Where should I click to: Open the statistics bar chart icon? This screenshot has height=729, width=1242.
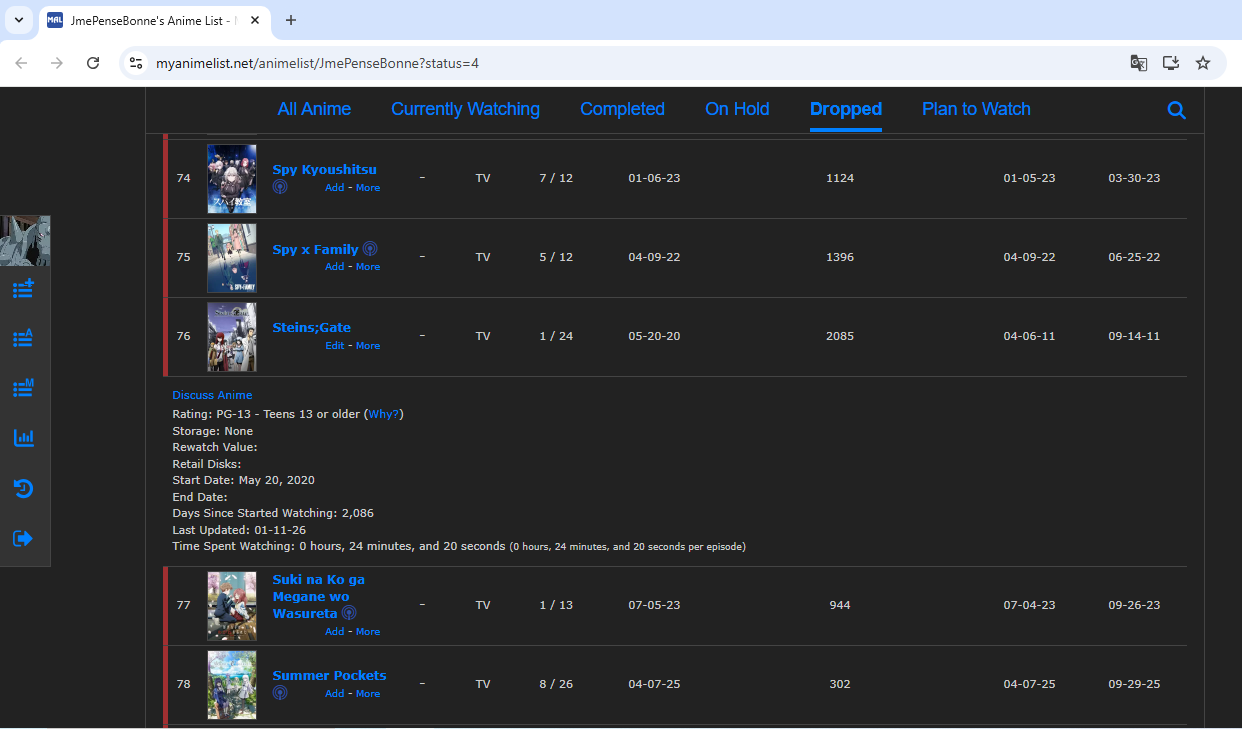click(x=23, y=438)
